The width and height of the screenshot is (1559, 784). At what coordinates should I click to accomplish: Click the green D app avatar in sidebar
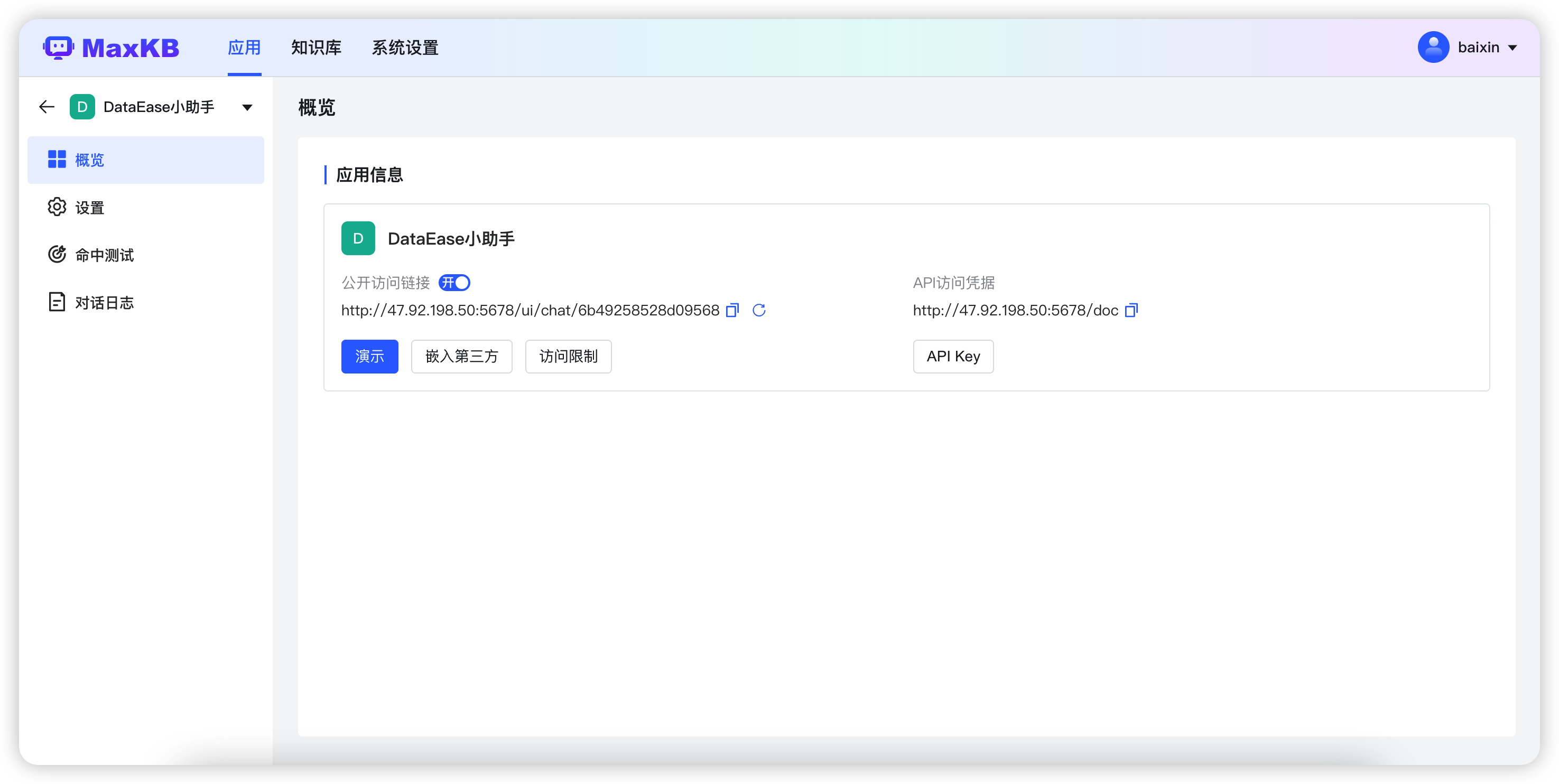82,107
